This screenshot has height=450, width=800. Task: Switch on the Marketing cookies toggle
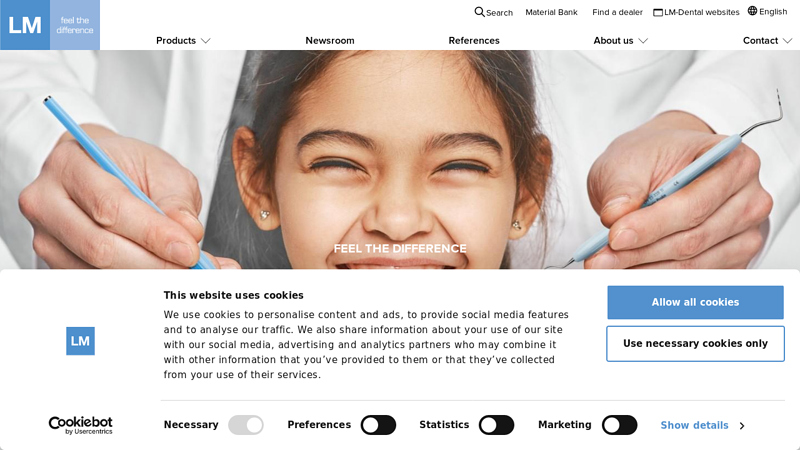tap(619, 425)
